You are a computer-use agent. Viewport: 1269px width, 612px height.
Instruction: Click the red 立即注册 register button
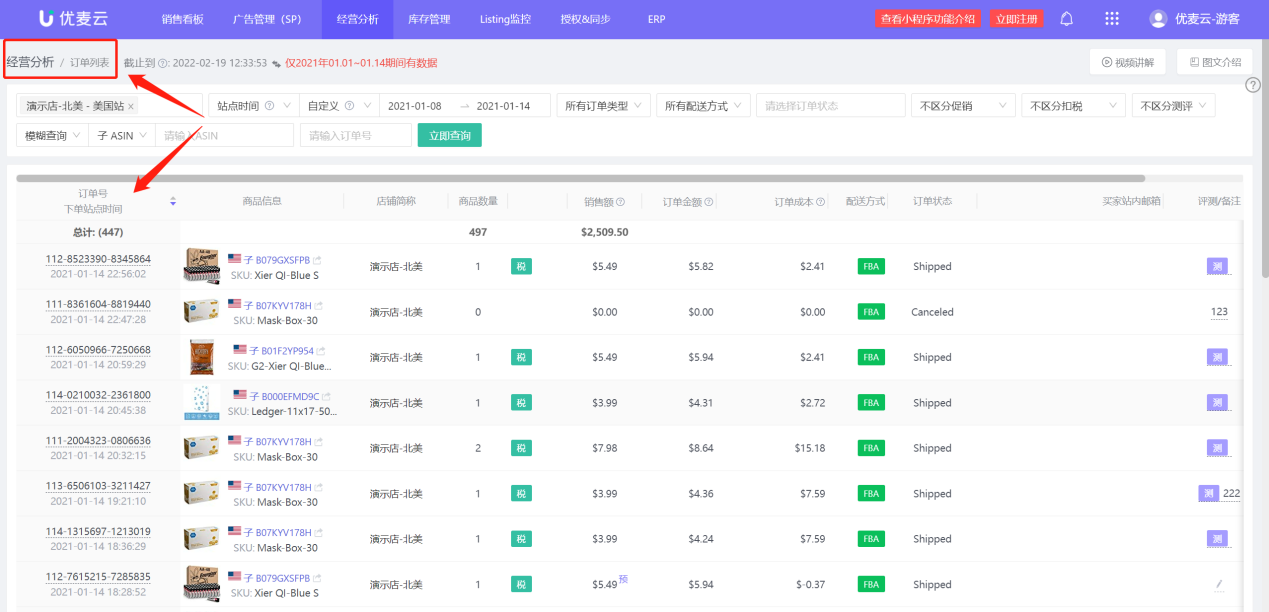coord(1016,18)
